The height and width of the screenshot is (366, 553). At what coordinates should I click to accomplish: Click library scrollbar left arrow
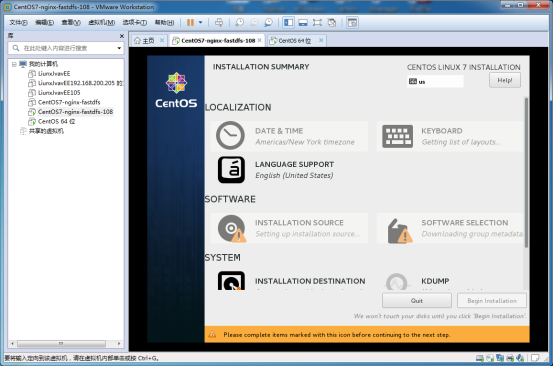tap(13, 343)
